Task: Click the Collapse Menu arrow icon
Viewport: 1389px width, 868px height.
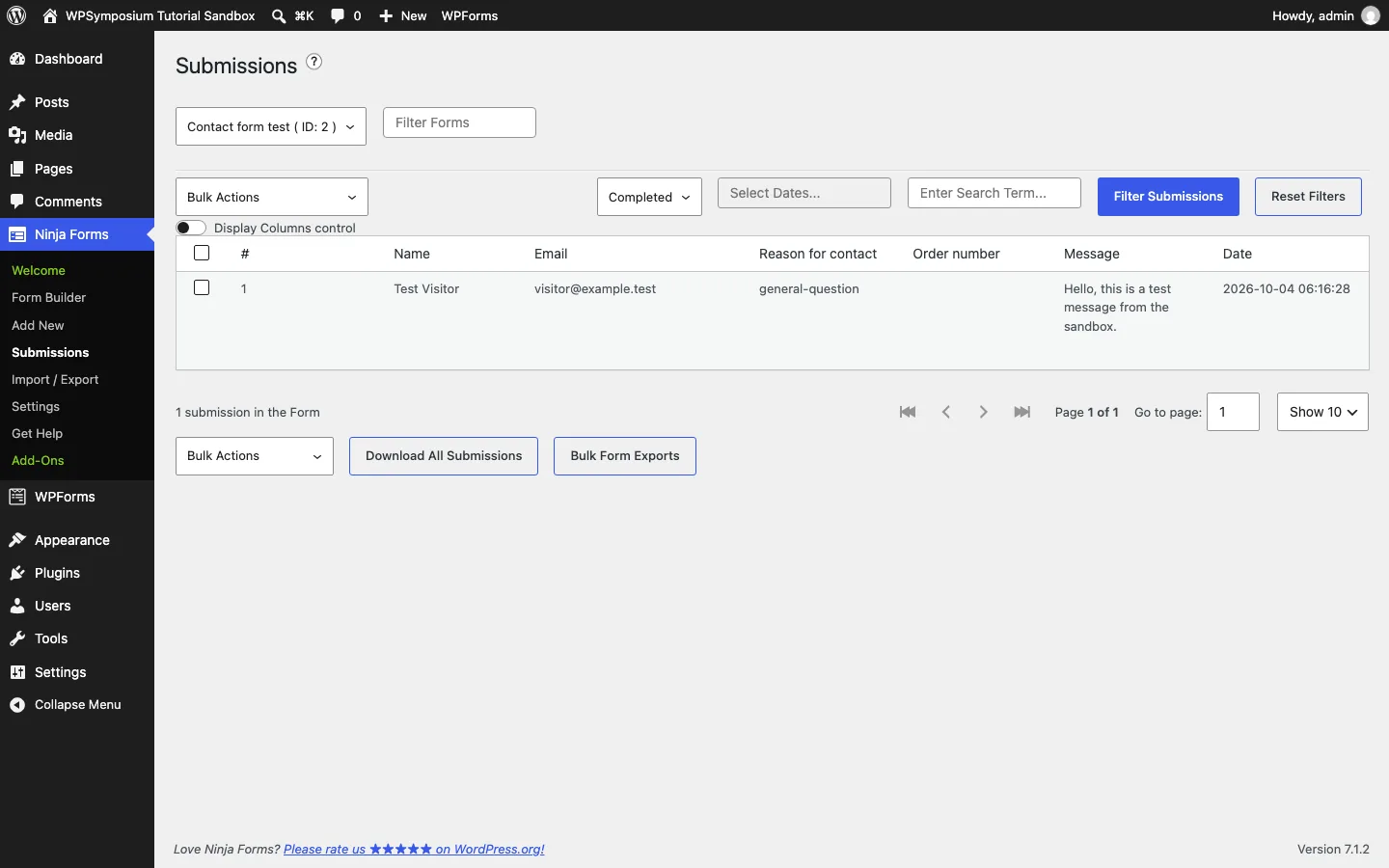Action: tap(17, 705)
